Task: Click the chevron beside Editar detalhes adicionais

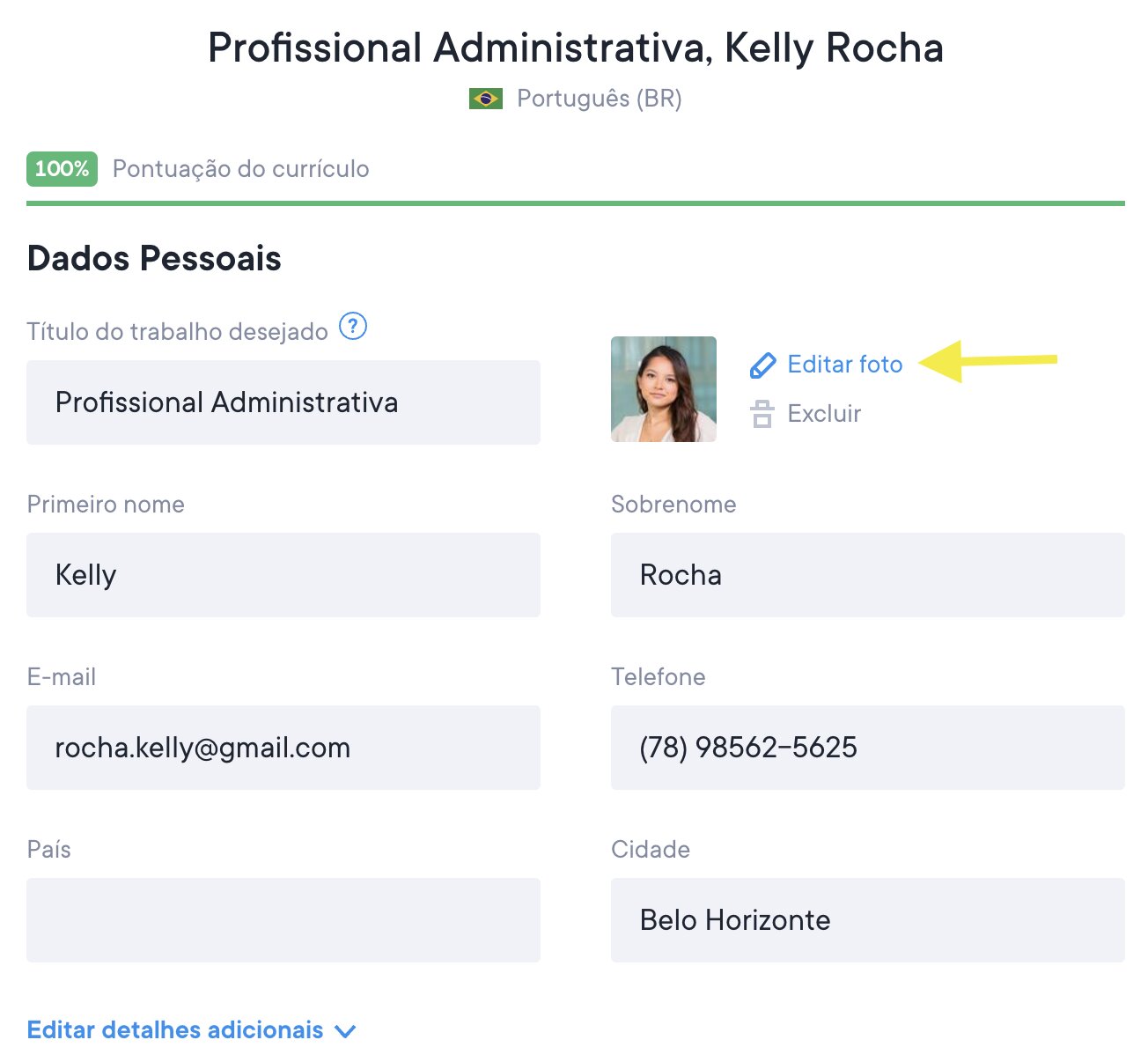Action: [x=346, y=1031]
